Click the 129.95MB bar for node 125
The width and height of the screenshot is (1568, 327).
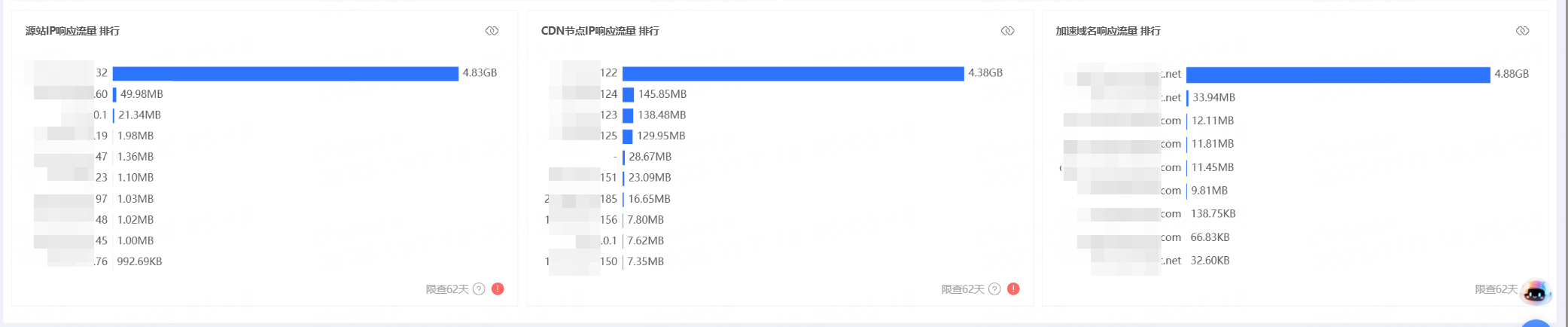(627, 136)
